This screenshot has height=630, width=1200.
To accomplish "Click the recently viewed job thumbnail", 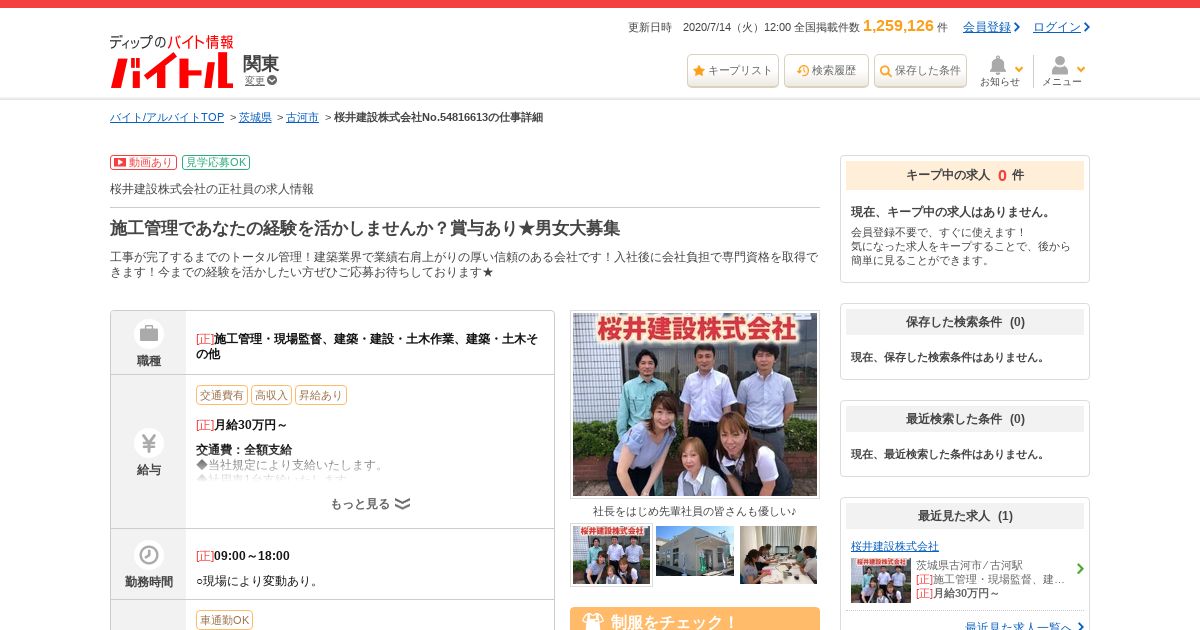I will (x=881, y=580).
